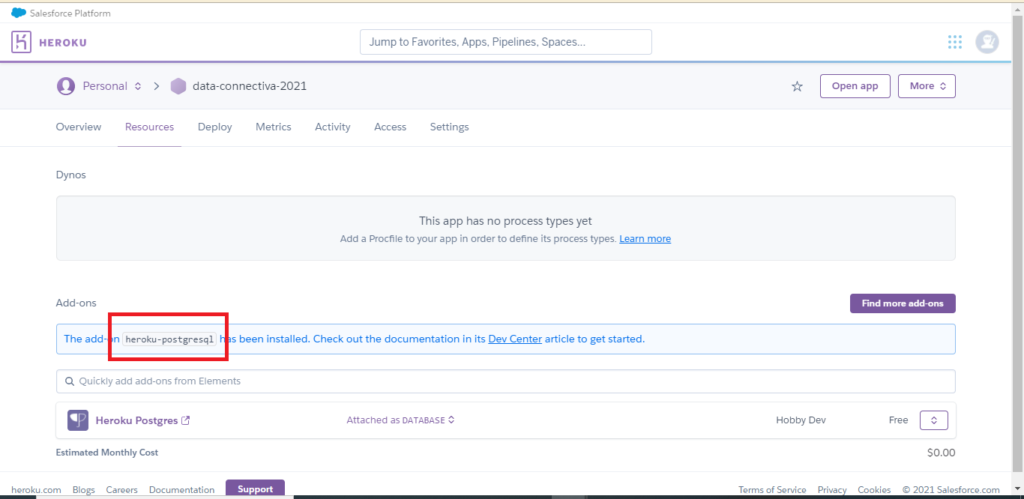This screenshot has width=1024, height=499.
Task: Click the Heroku Postgres elephant icon
Action: pyautogui.click(x=78, y=420)
